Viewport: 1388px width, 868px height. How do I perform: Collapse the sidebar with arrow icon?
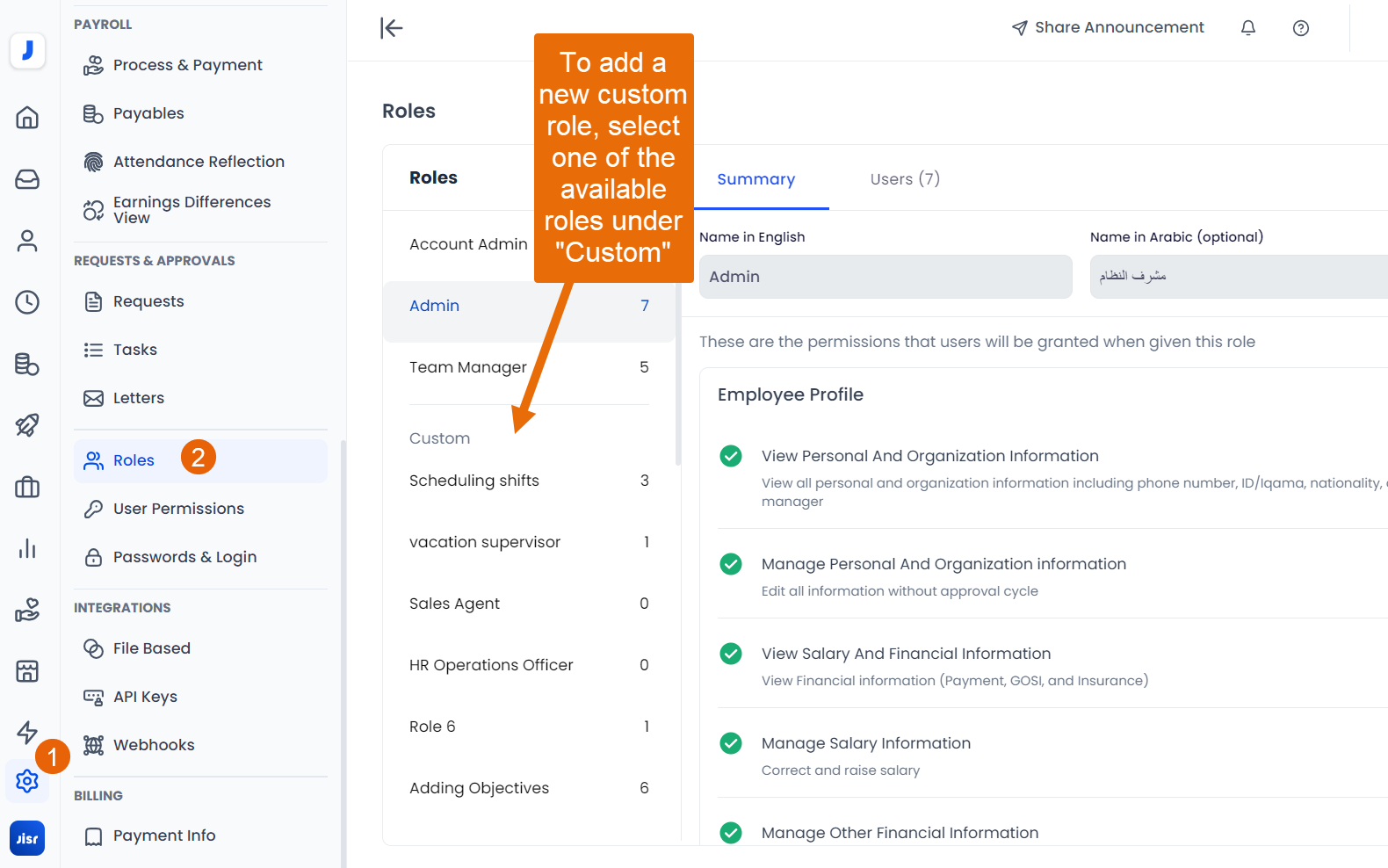391,28
